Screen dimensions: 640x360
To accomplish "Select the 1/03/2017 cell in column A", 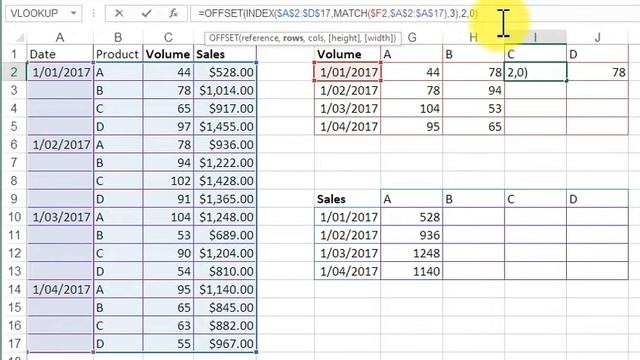I will pos(60,217).
